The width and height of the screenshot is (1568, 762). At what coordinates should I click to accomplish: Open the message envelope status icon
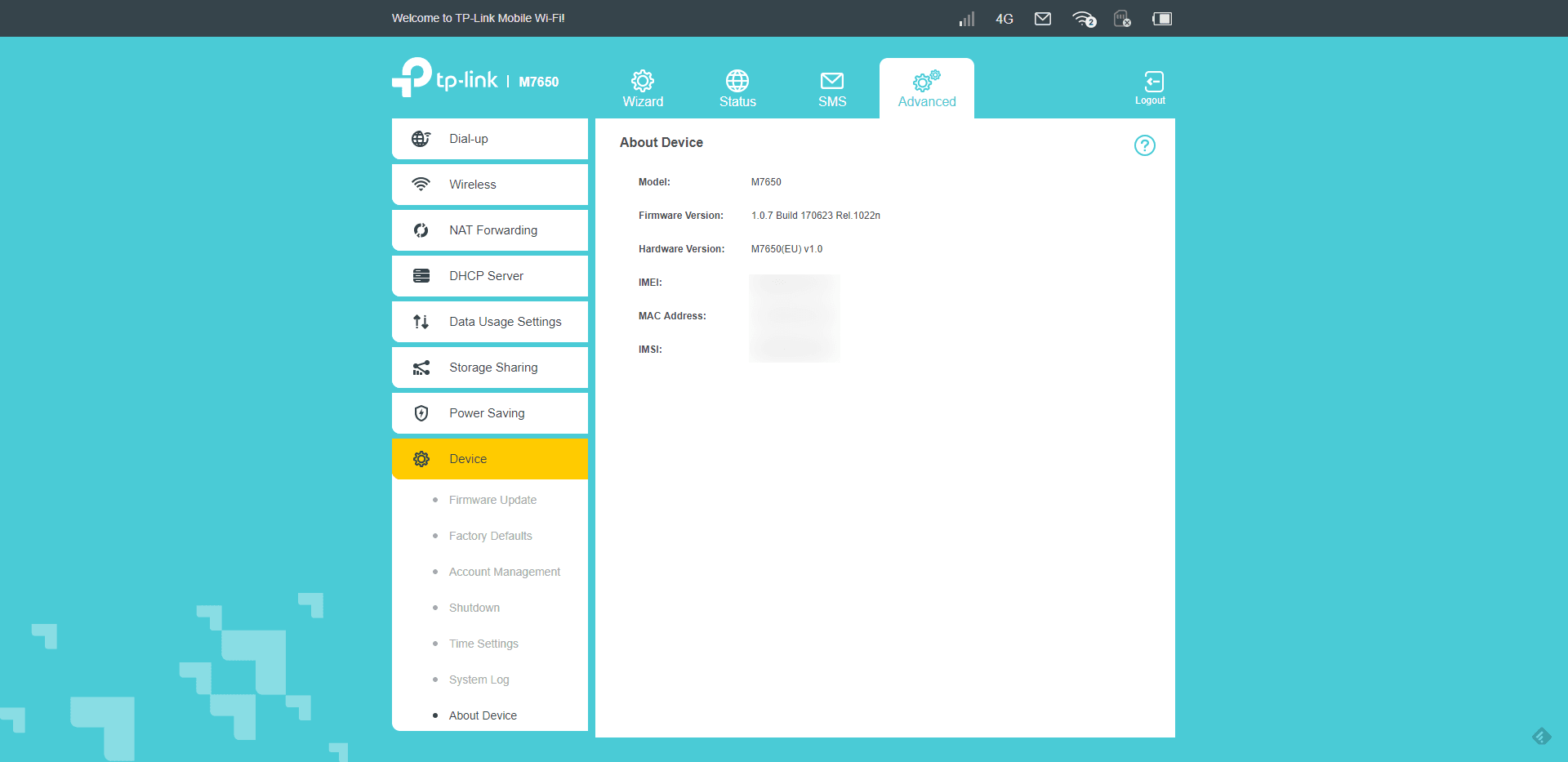pyautogui.click(x=1043, y=19)
